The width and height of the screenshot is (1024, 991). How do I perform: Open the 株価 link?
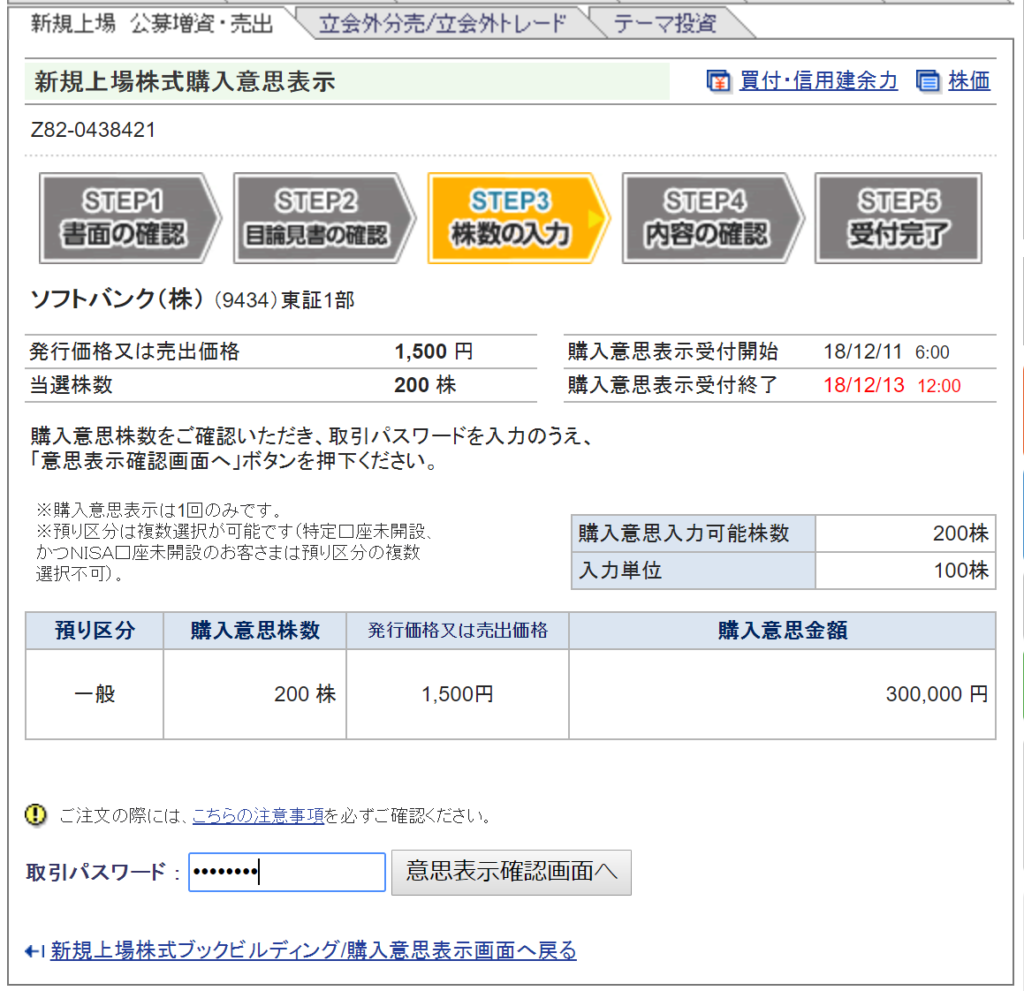click(969, 80)
